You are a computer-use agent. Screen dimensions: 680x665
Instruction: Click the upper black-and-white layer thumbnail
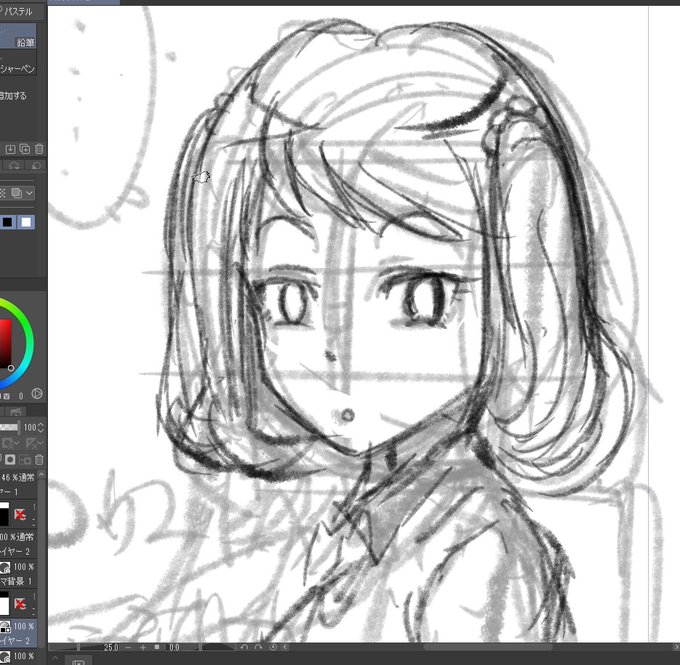(x=4, y=514)
